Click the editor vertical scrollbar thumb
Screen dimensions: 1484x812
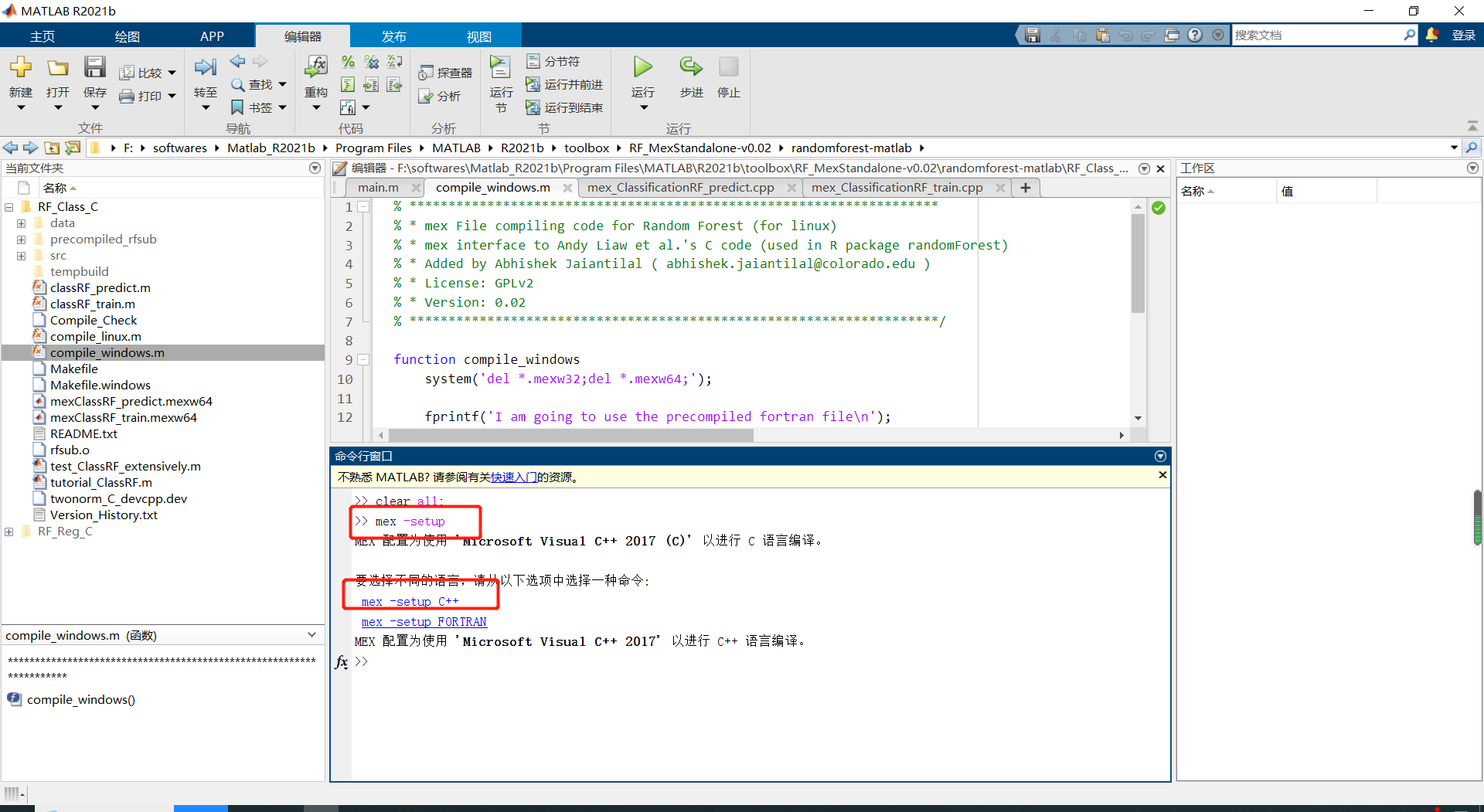point(1138,263)
